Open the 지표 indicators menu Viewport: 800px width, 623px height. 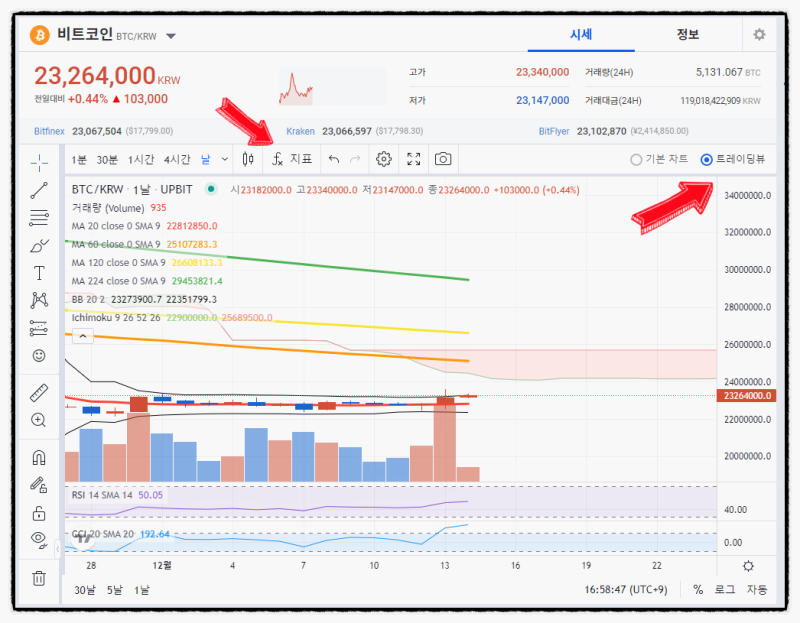[292, 159]
